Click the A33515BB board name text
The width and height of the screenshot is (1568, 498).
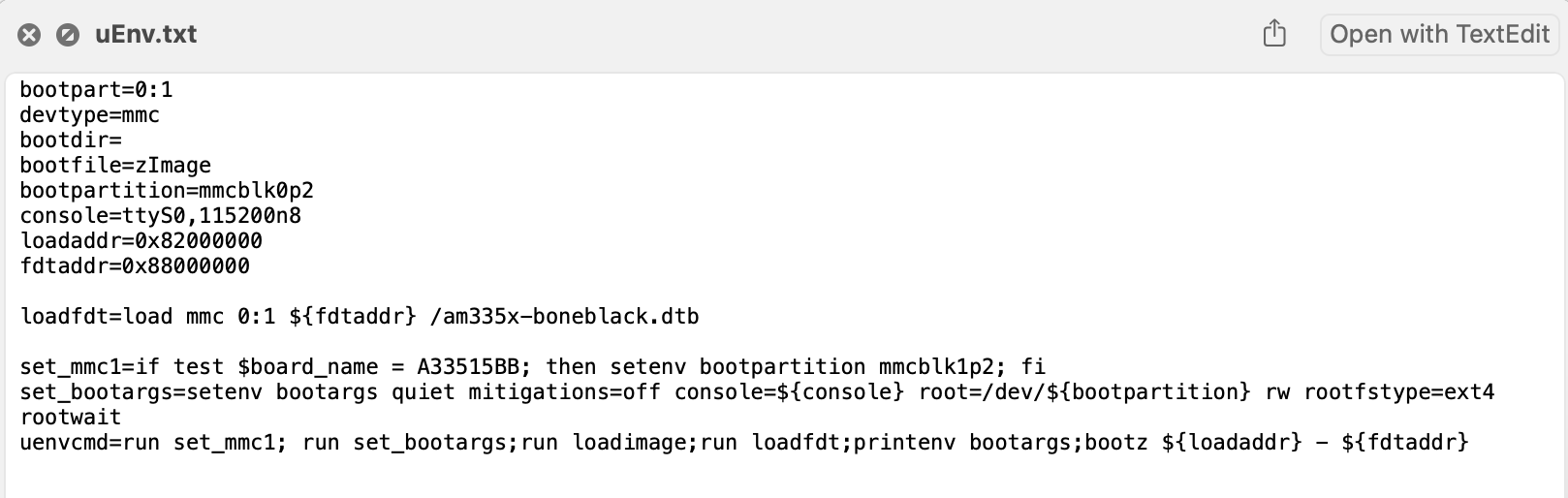(468, 367)
